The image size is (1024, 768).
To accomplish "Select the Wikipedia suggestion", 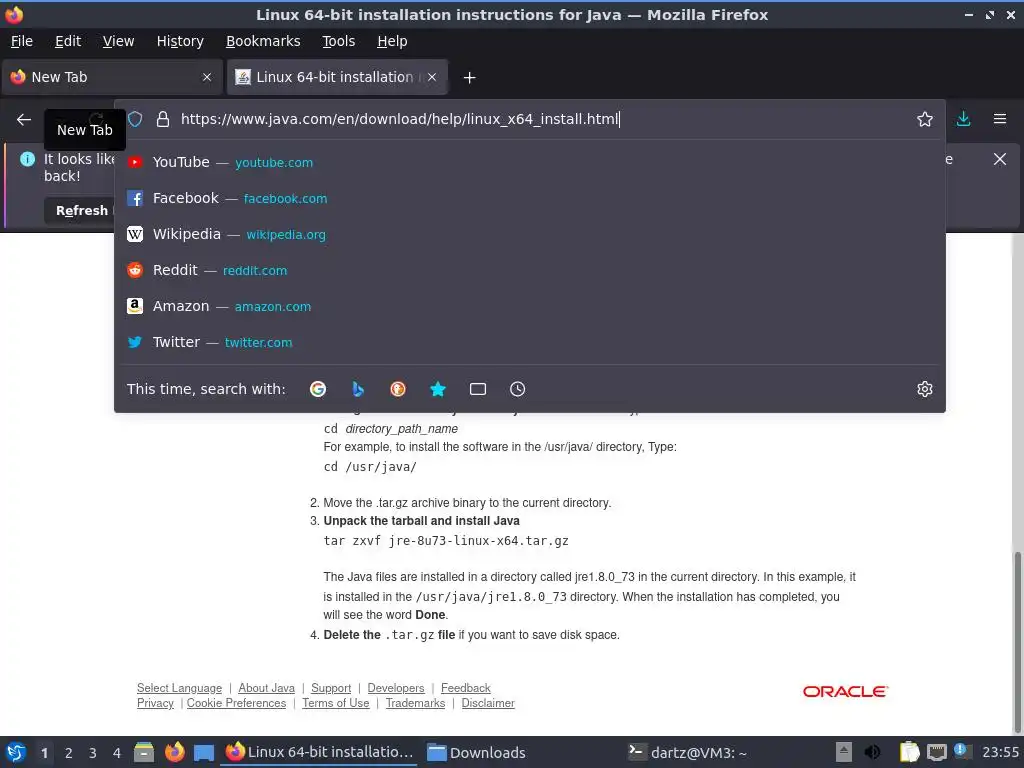I will (530, 234).
